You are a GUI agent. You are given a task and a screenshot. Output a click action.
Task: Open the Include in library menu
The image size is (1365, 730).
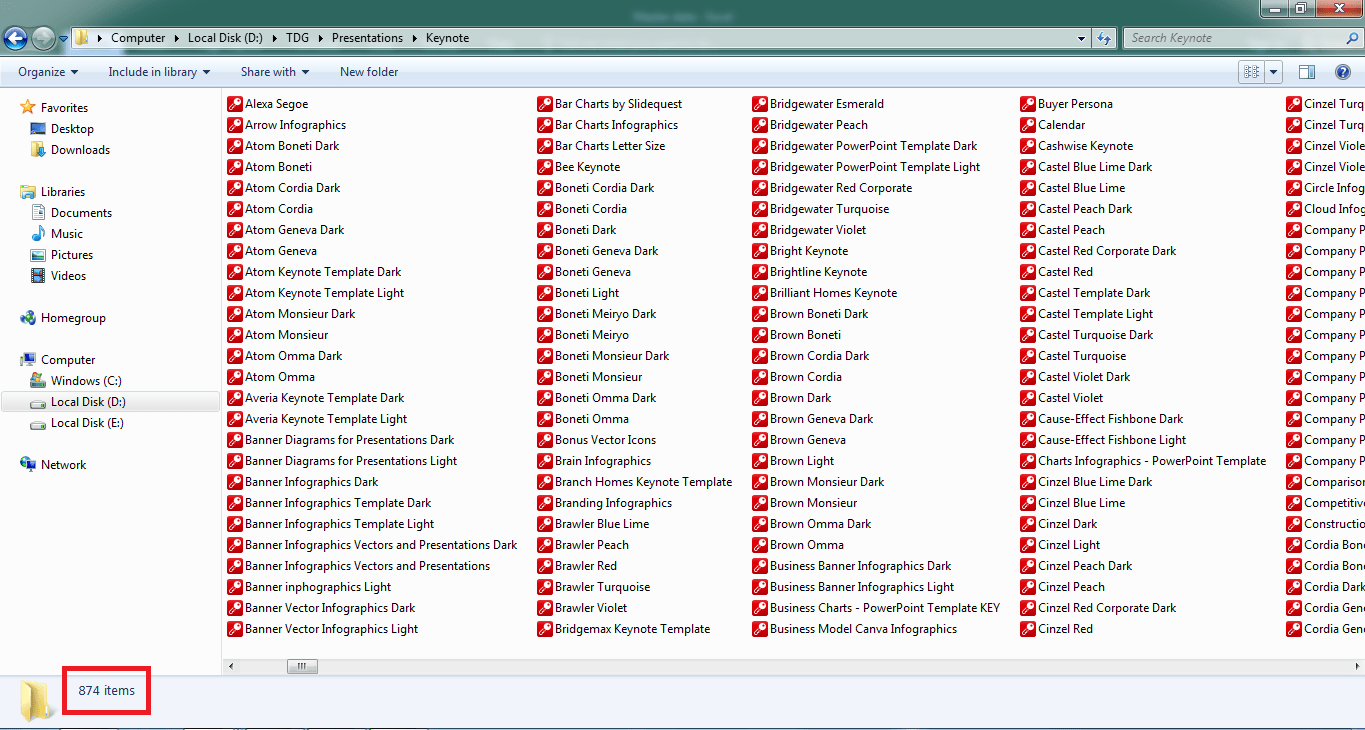tap(159, 72)
